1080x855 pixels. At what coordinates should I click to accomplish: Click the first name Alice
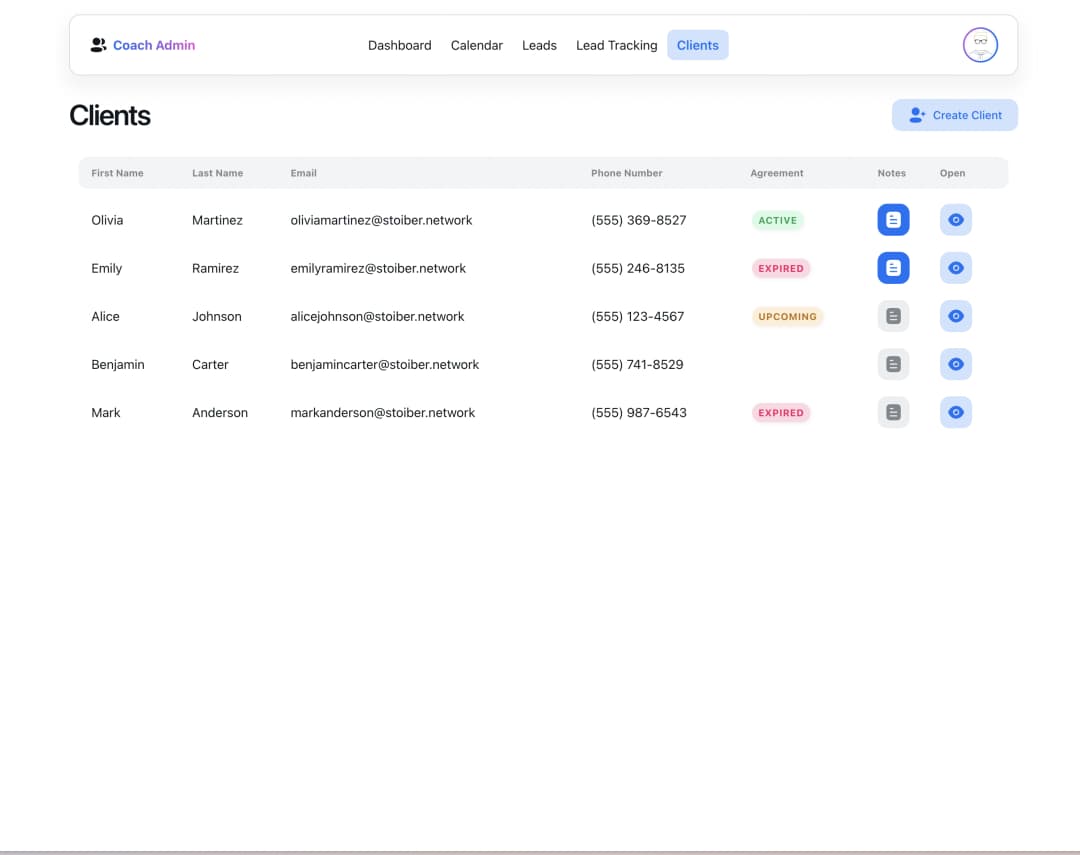(x=105, y=317)
